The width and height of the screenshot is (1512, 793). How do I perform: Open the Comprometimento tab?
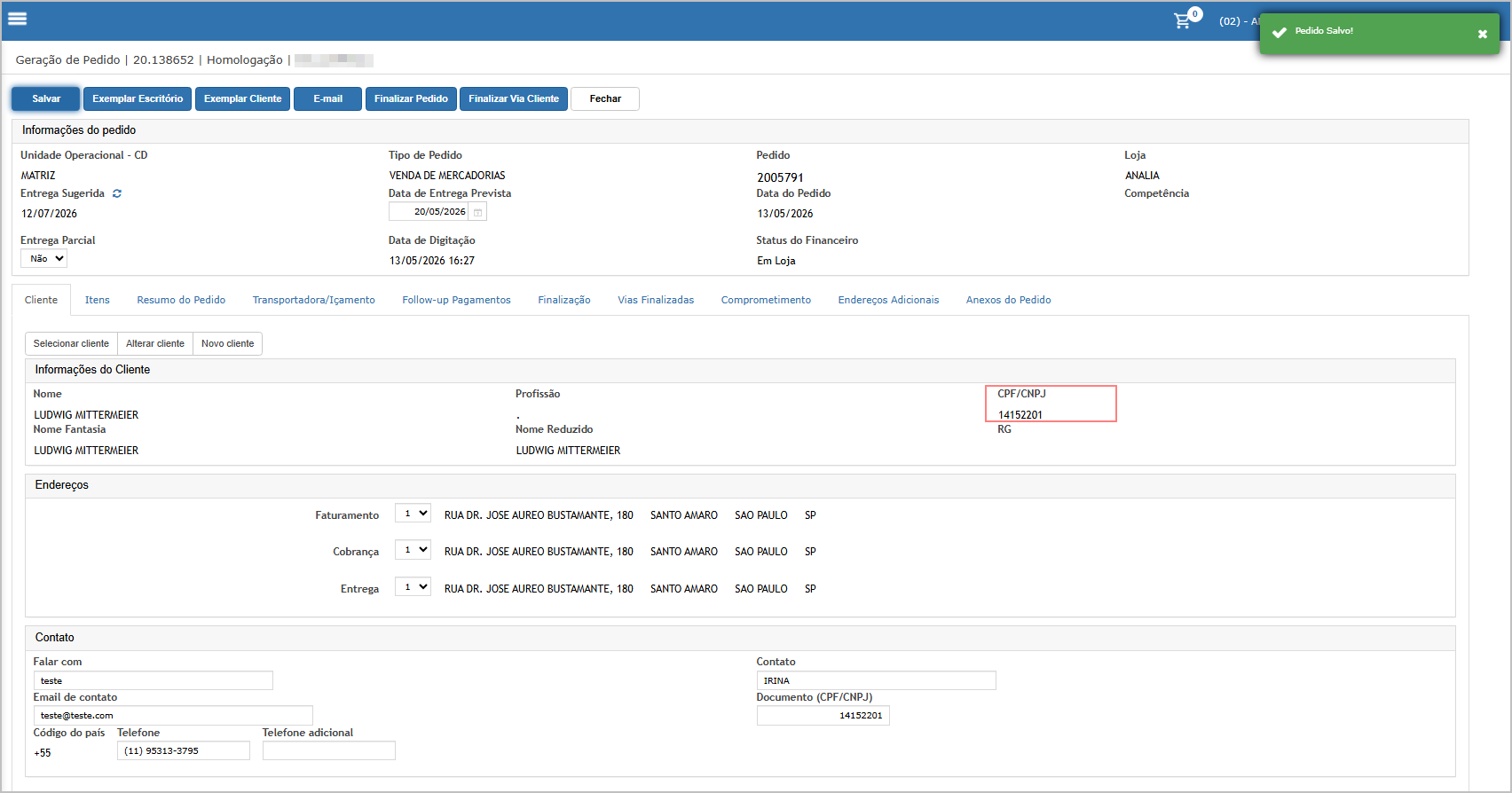coord(766,300)
